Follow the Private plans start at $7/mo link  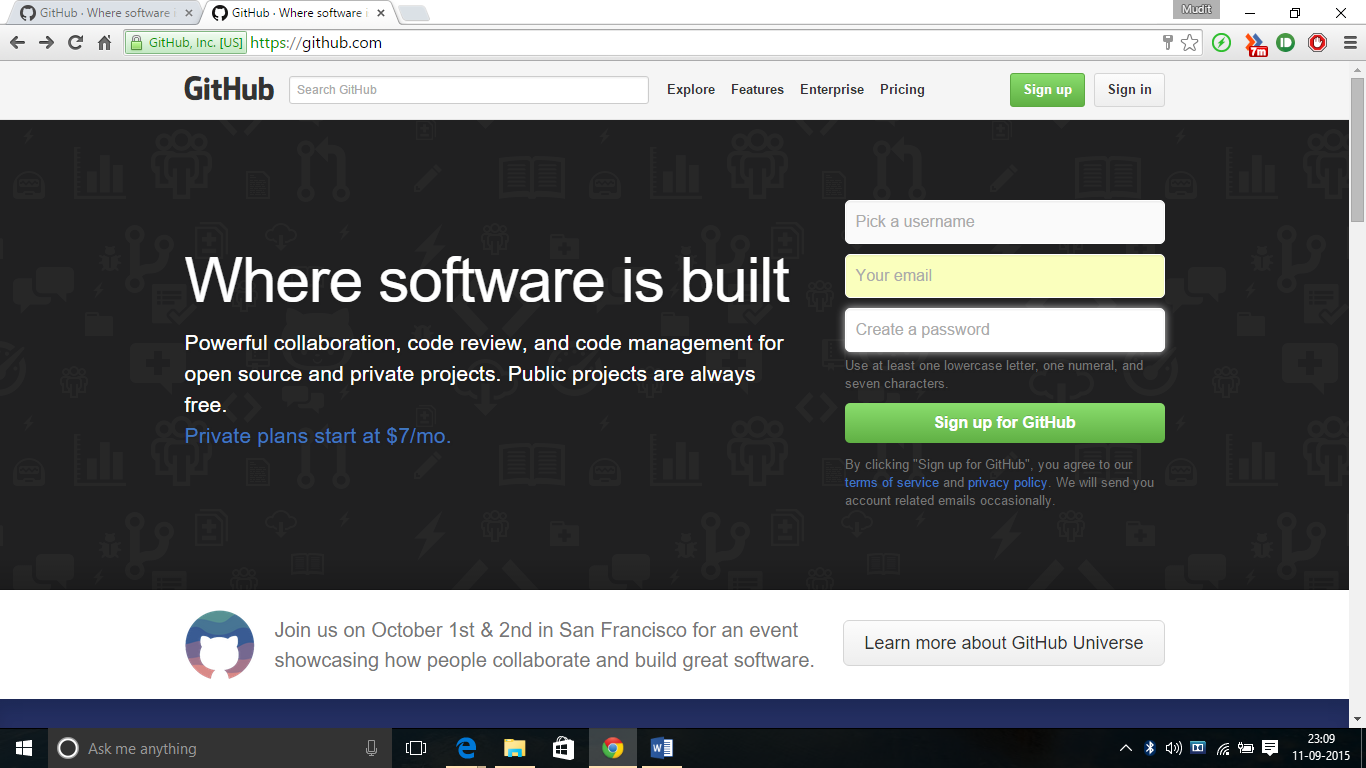[x=318, y=436]
